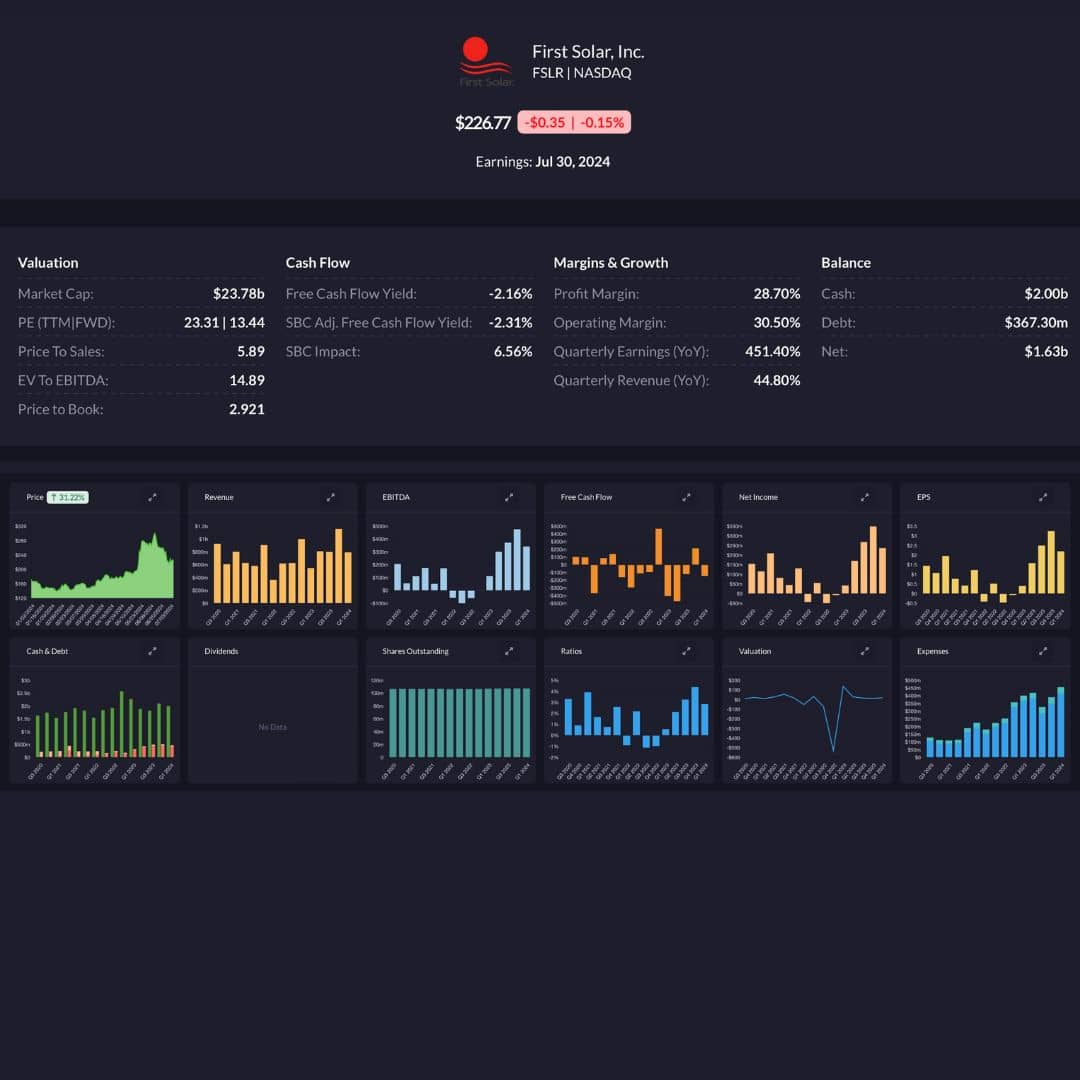The width and height of the screenshot is (1080, 1080).
Task: Click the 31.22% price gain badge
Action: tap(68, 497)
